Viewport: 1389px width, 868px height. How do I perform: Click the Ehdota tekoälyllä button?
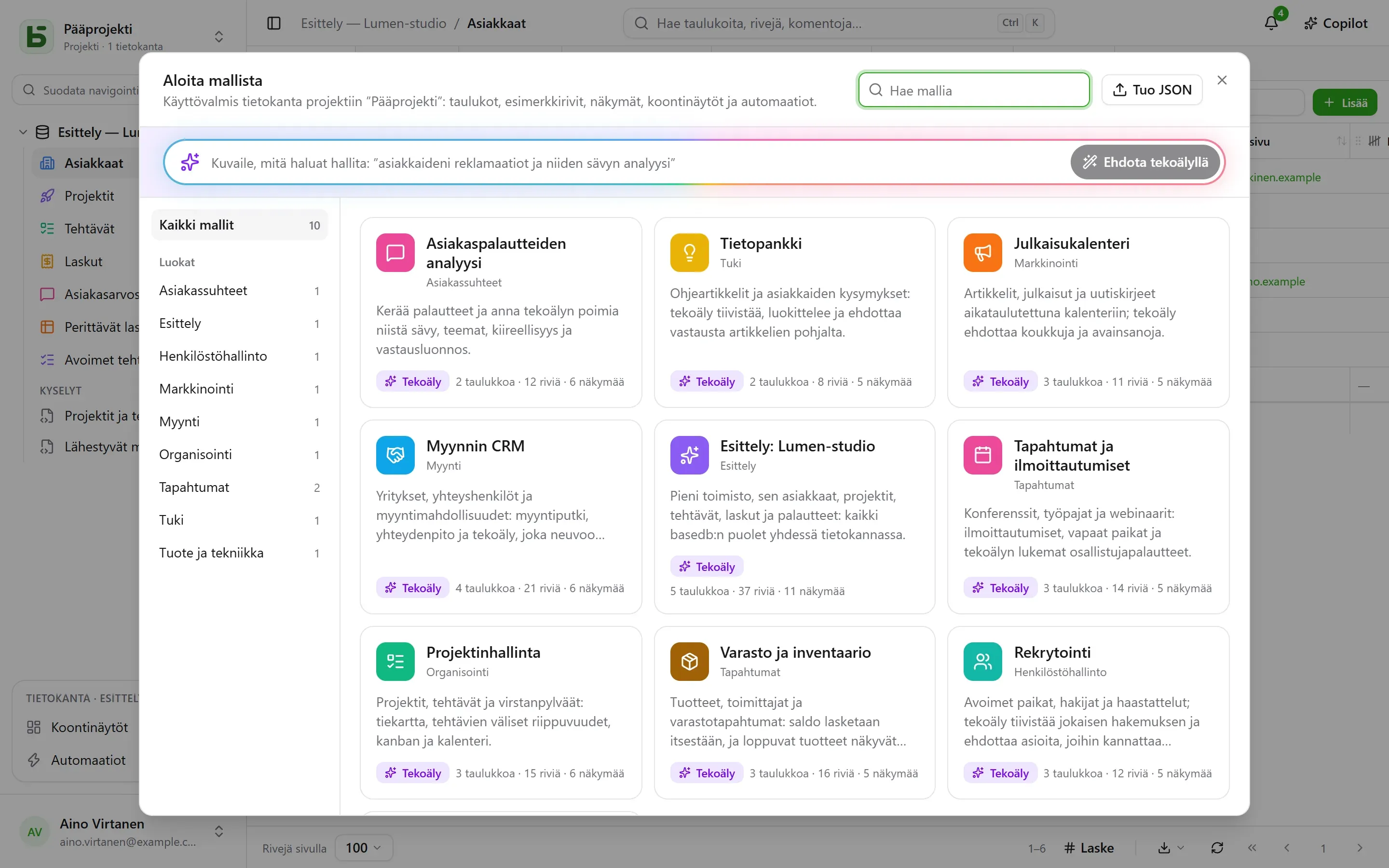tap(1145, 163)
